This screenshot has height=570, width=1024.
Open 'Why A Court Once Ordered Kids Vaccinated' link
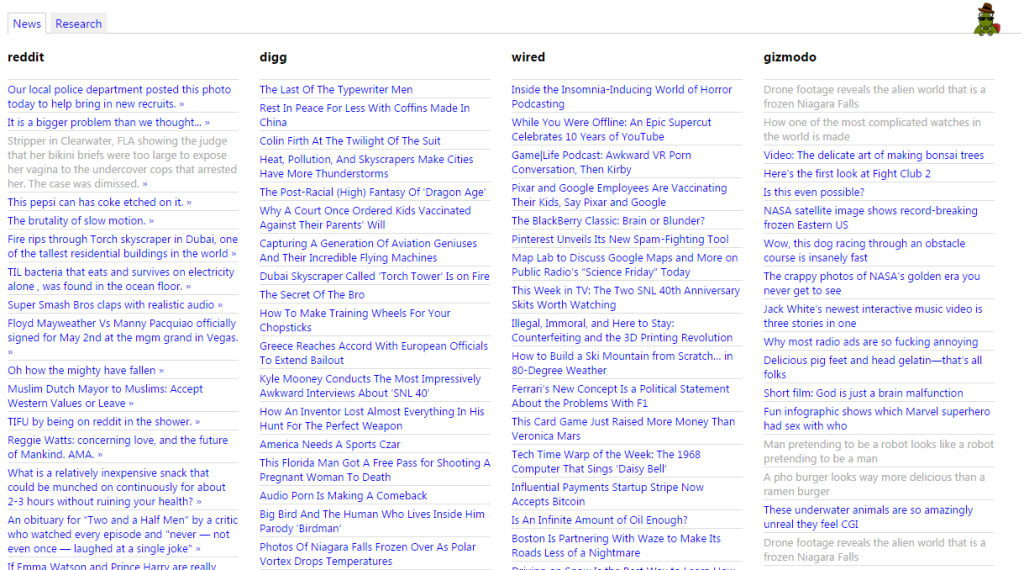[365, 217]
